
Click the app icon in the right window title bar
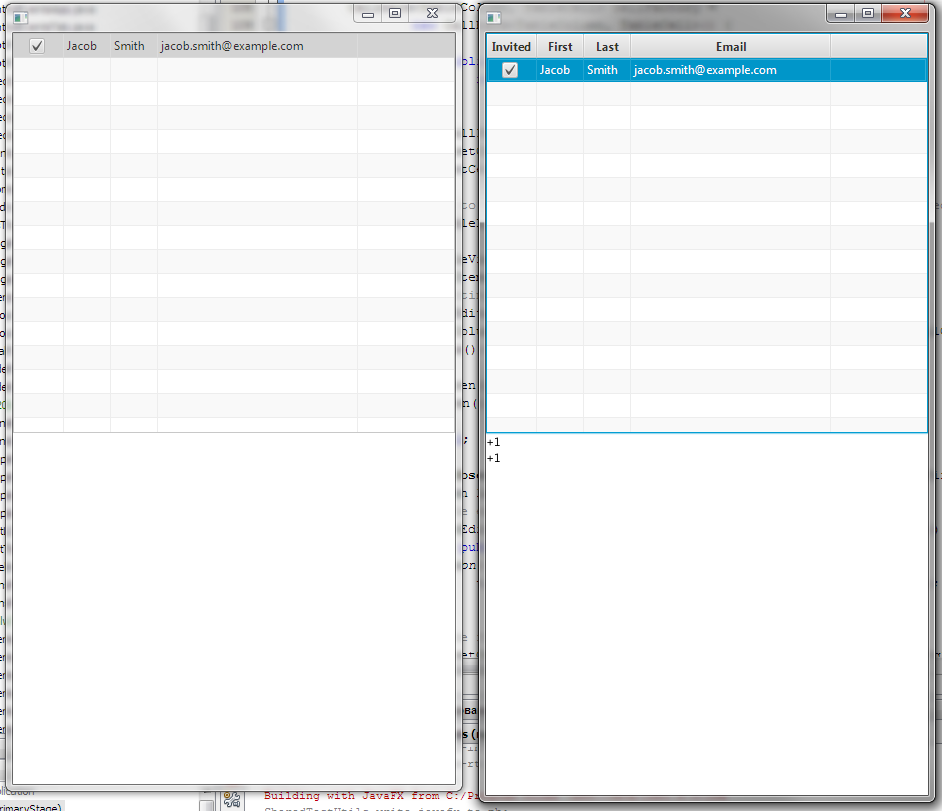[x=493, y=17]
